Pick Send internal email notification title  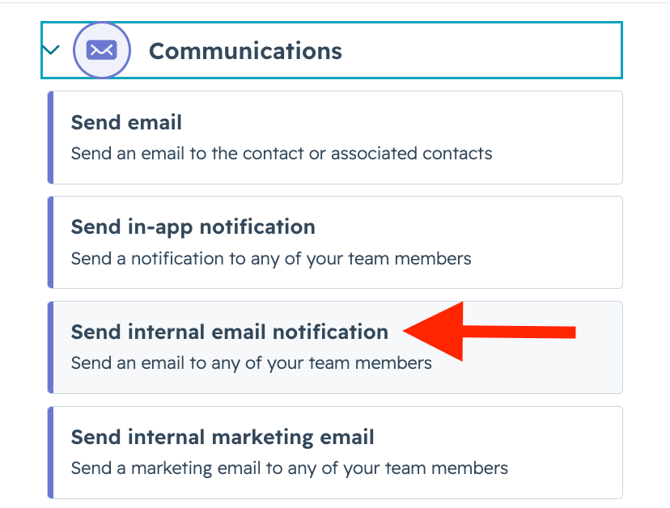tap(229, 332)
